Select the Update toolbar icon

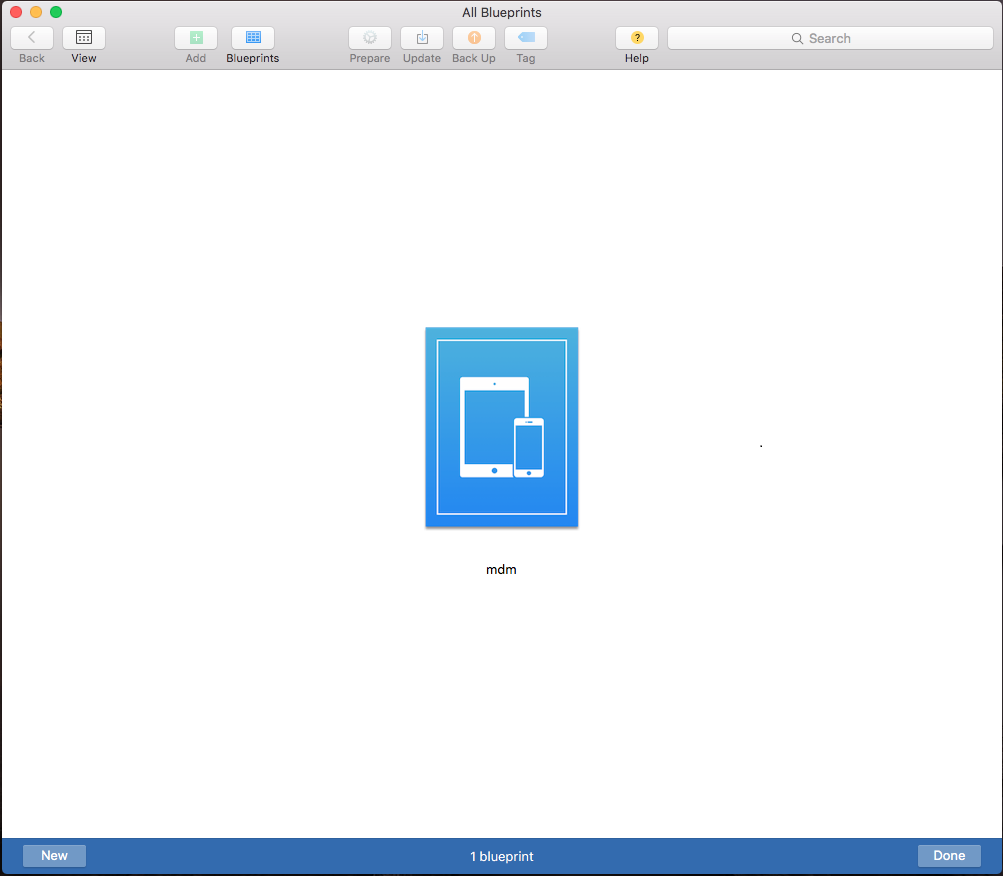click(422, 38)
